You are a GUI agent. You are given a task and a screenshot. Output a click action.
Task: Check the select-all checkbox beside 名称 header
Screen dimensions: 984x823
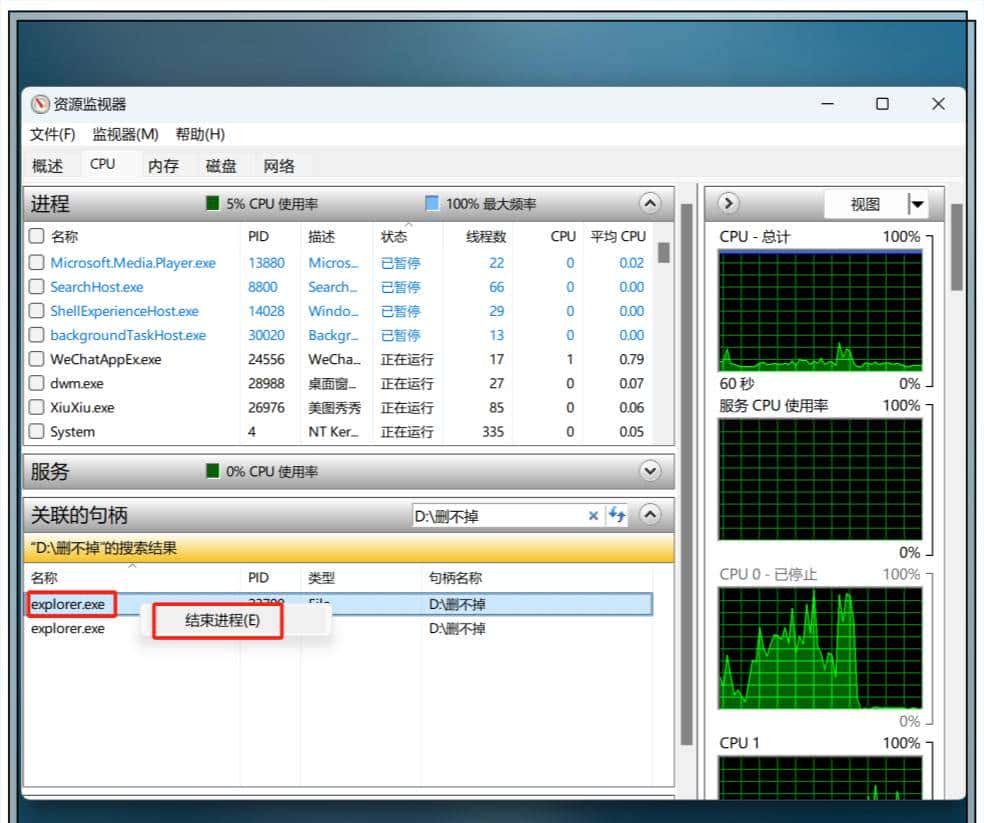37,237
